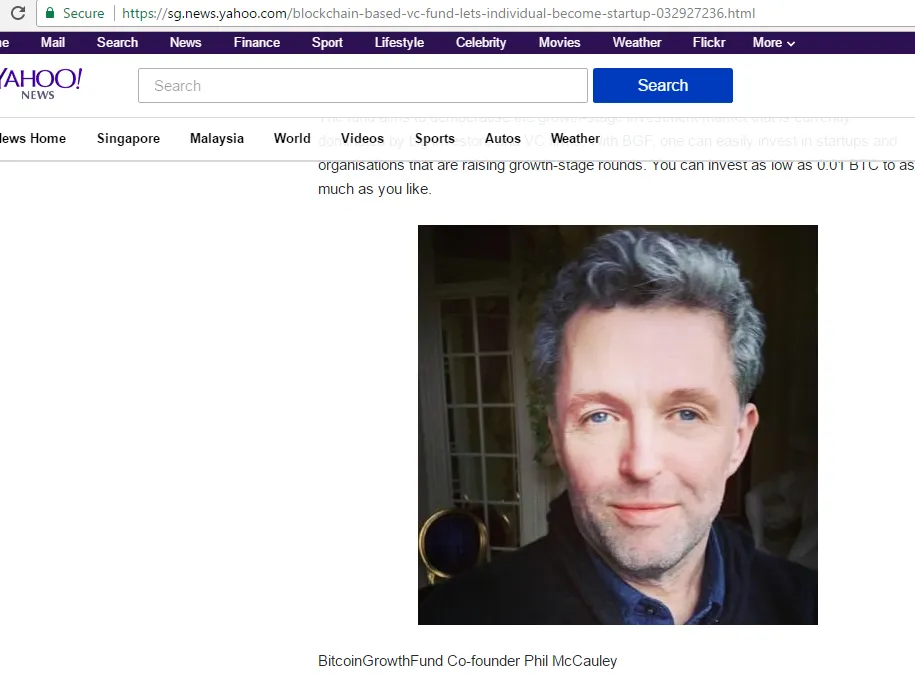Screen dimensions: 915x681
Task: Expand the More dropdown menu
Action: 773,43
